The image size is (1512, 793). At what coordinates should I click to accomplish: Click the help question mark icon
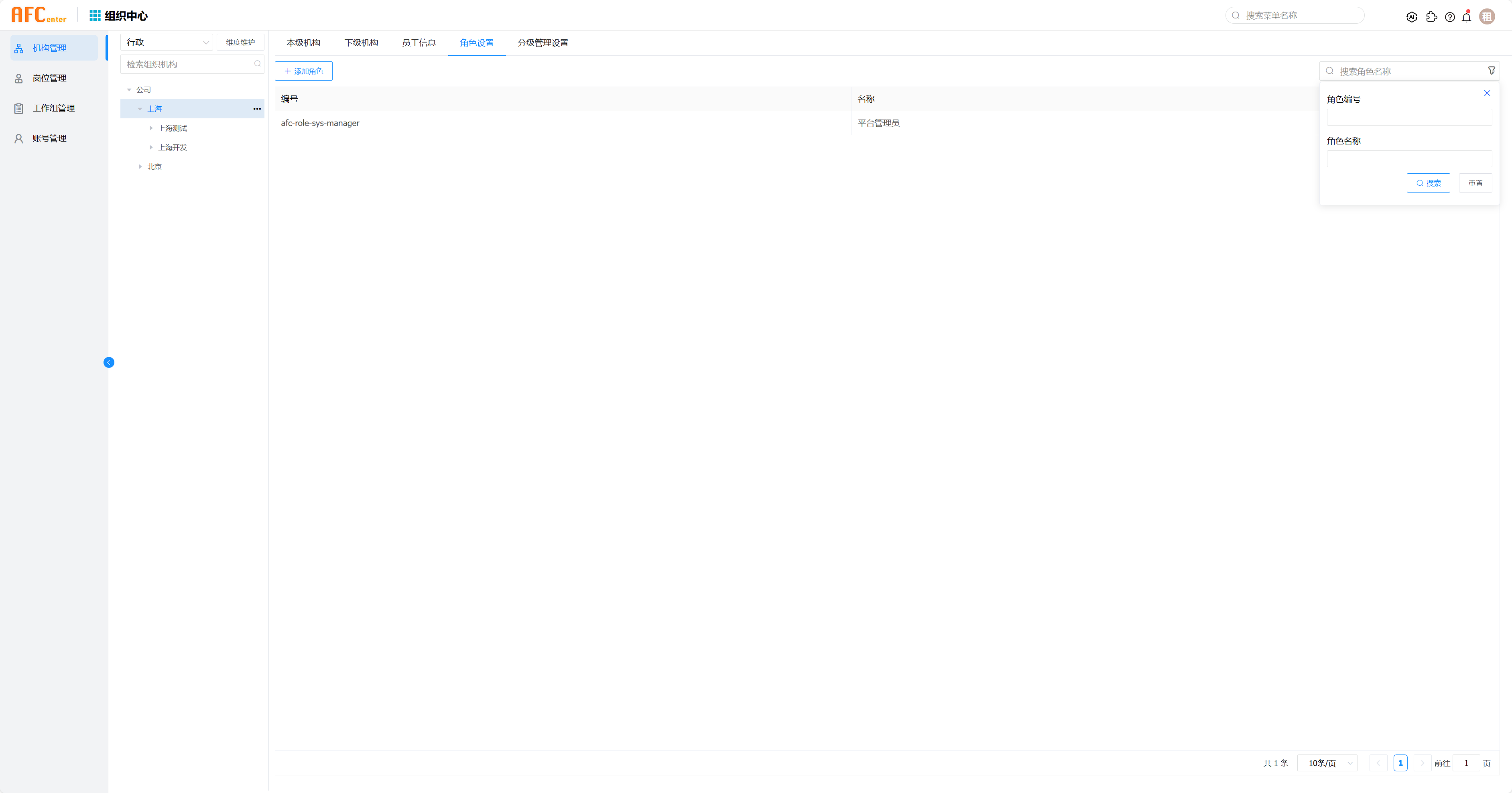[x=1450, y=17]
